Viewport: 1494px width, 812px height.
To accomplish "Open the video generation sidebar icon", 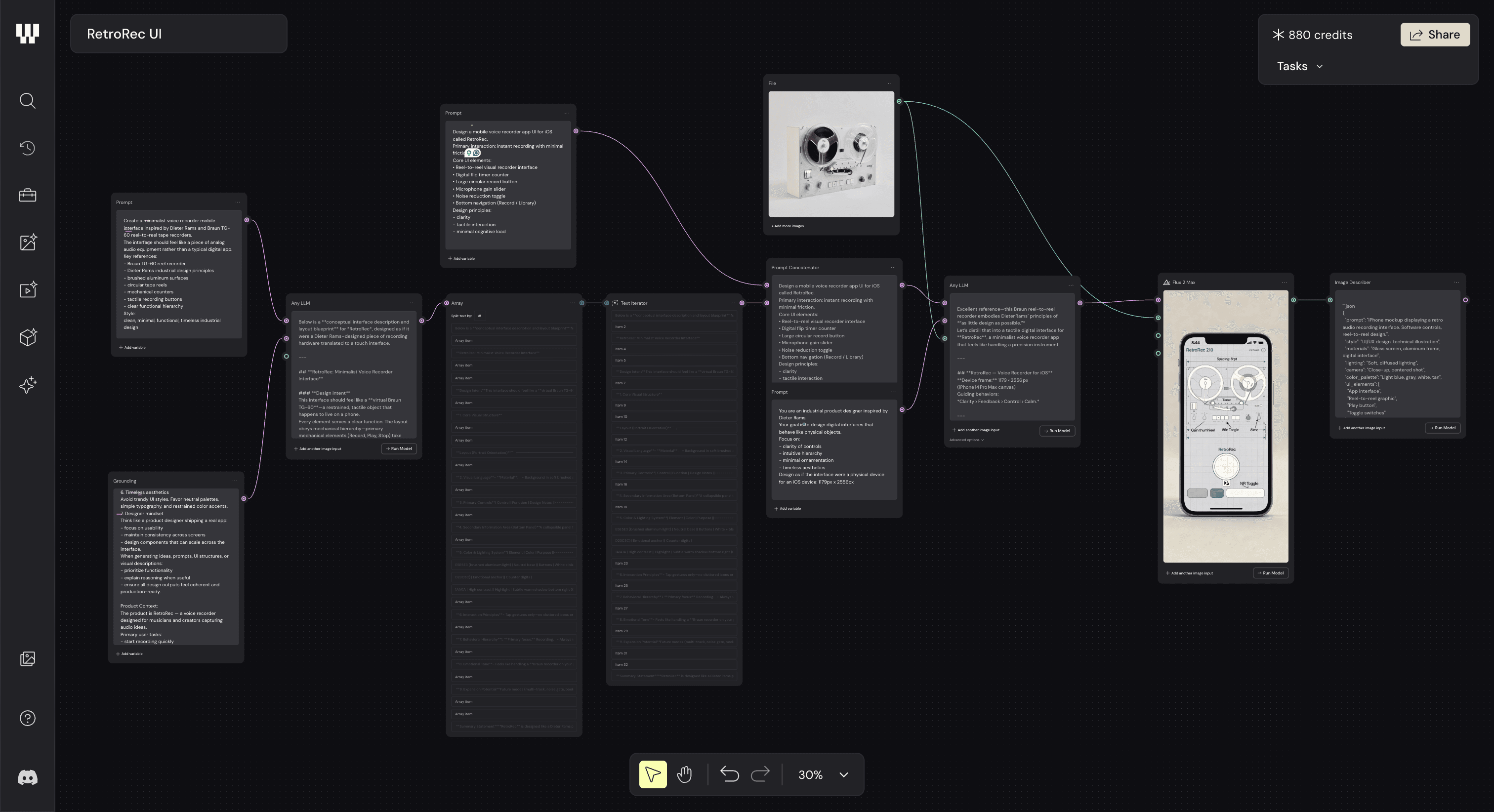I will [27, 290].
